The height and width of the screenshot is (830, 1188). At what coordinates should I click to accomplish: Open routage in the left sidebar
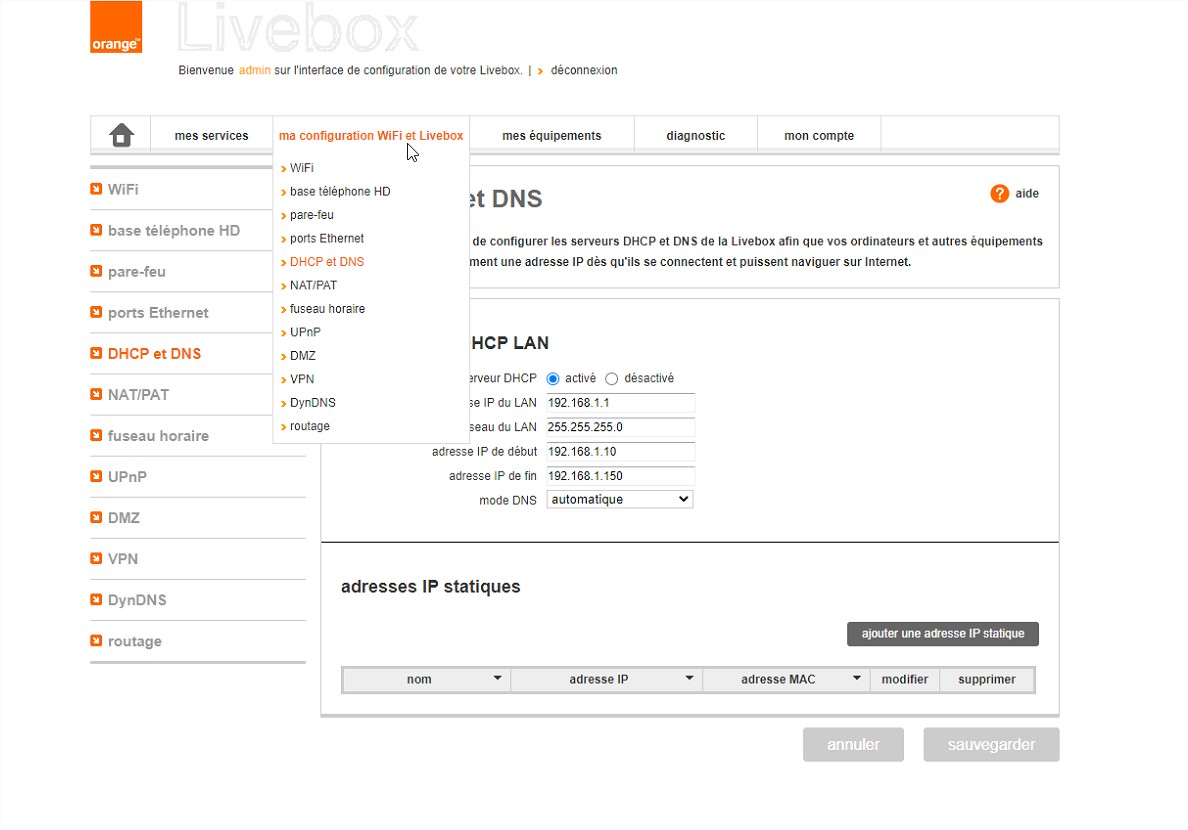tap(134, 641)
